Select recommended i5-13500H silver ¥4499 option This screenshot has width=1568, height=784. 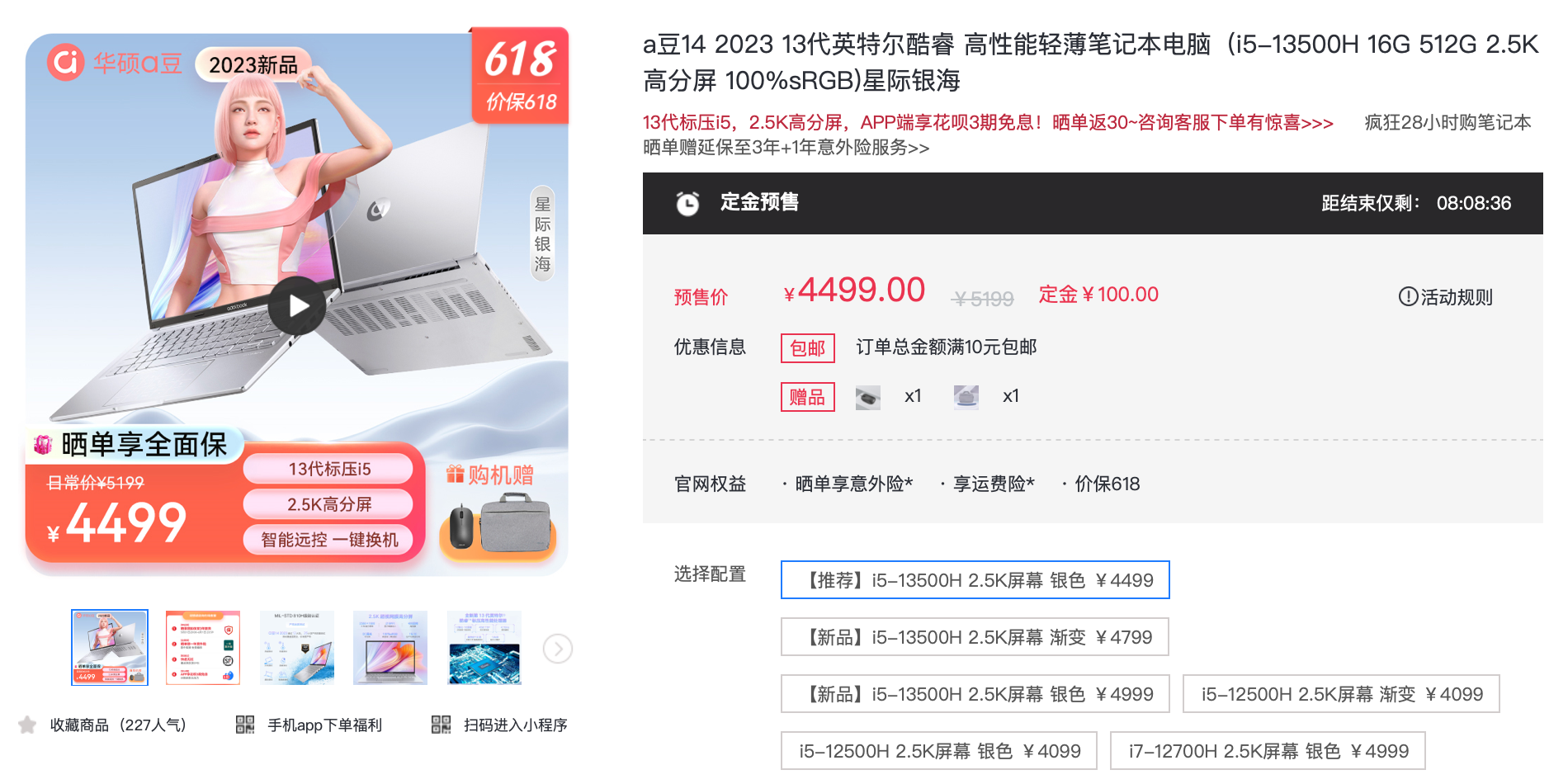pos(975,580)
